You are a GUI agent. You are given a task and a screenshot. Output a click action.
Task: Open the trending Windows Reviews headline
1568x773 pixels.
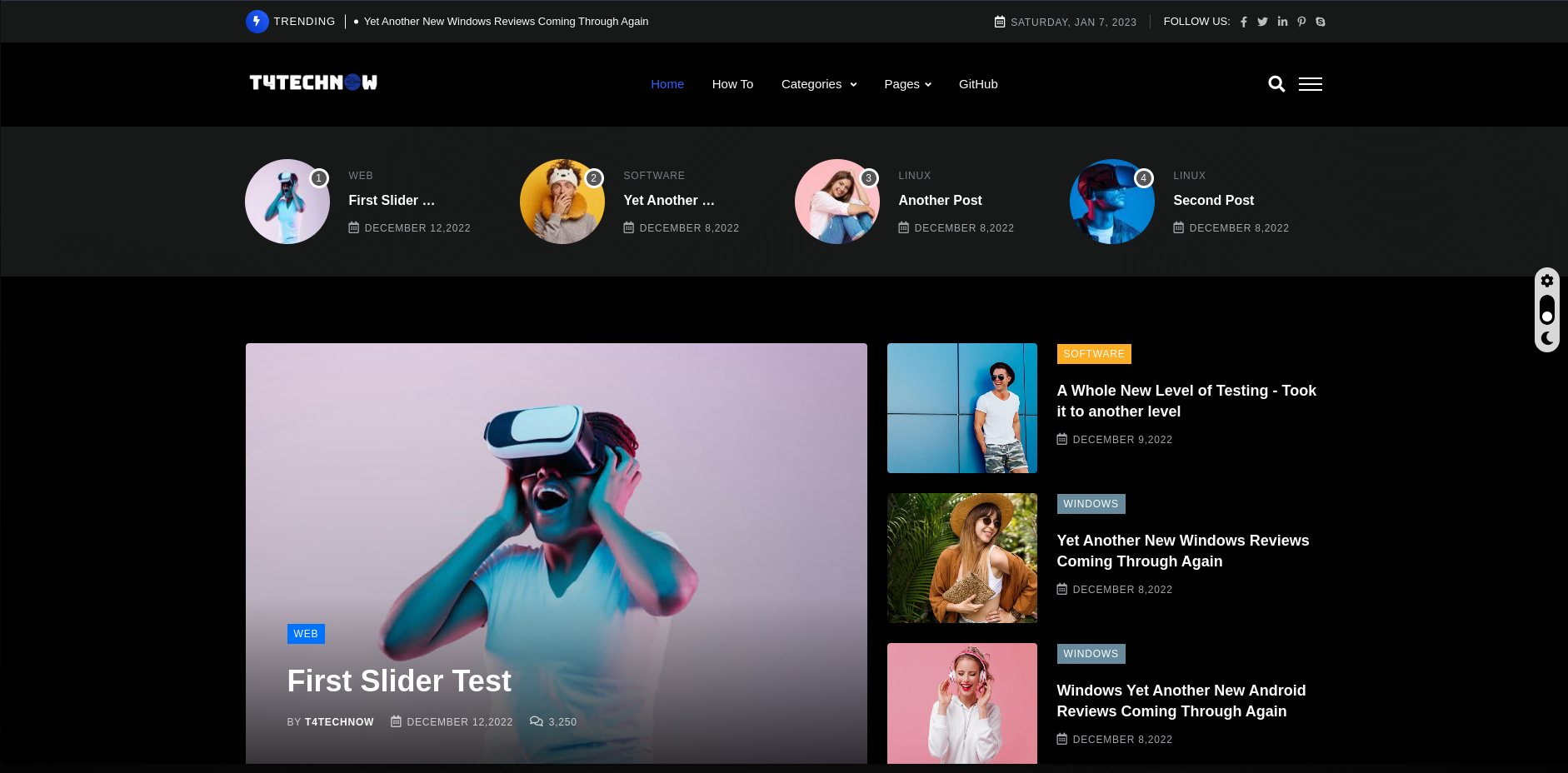point(506,22)
